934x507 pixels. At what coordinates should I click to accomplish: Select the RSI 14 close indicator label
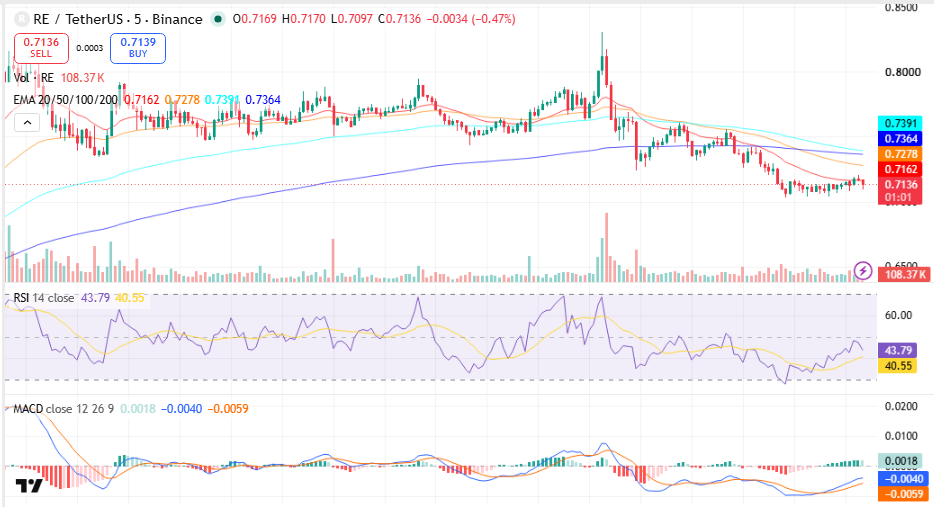point(44,297)
